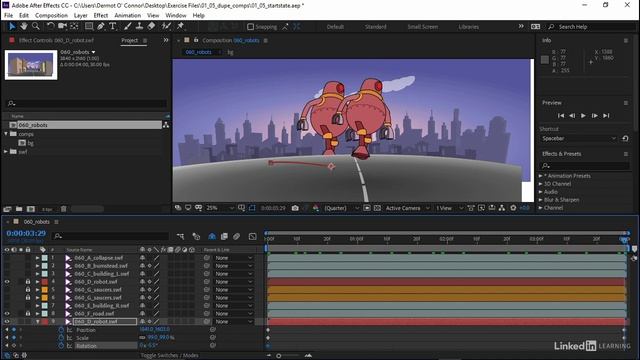Select the Pan Behind anchor point tool
Image resolution: width=640 pixels, height=360 pixels.
click(x=74, y=27)
